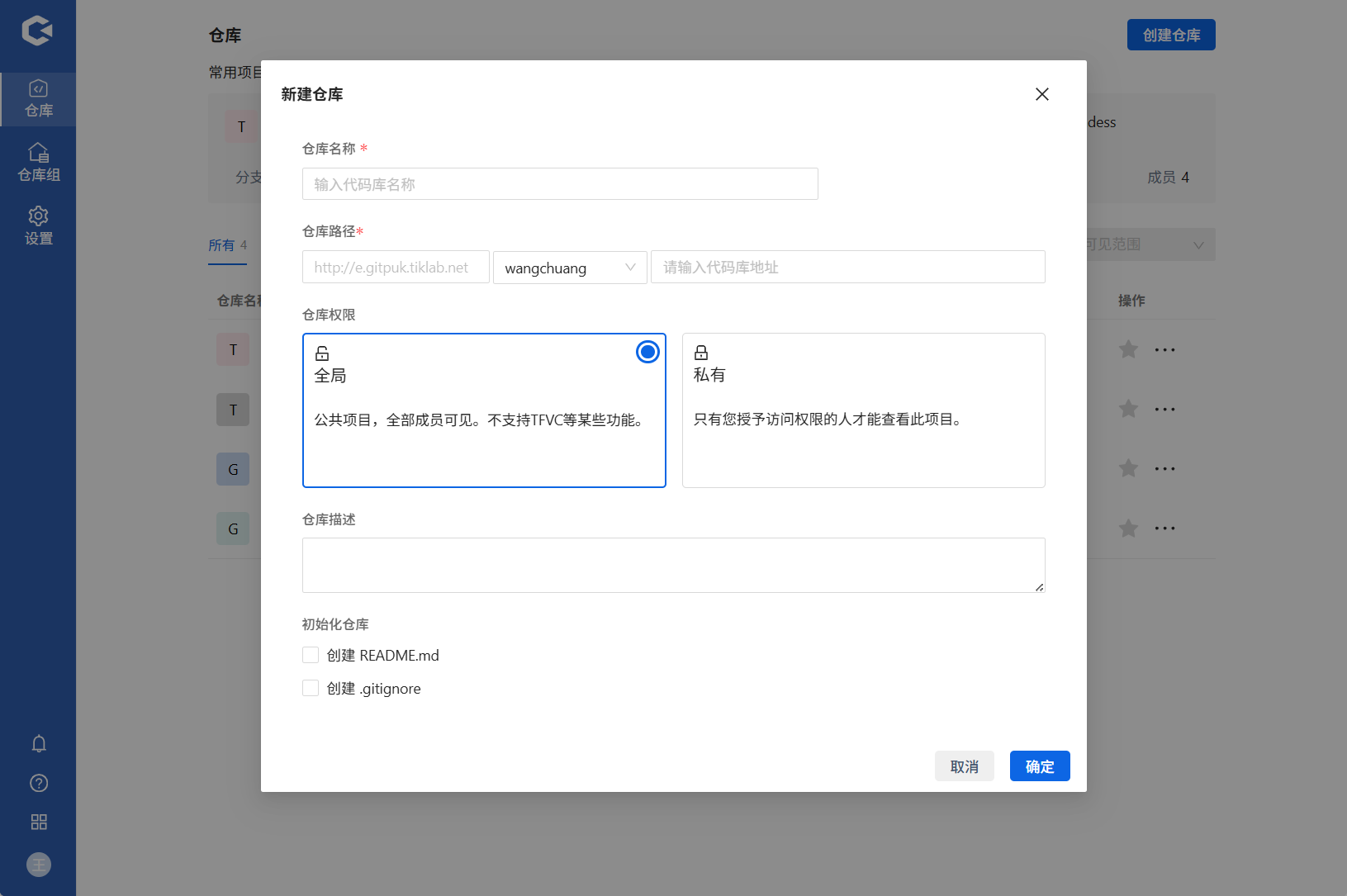The width and height of the screenshot is (1347, 896).
Task: Star the first repository in the list
Action: click(1128, 348)
